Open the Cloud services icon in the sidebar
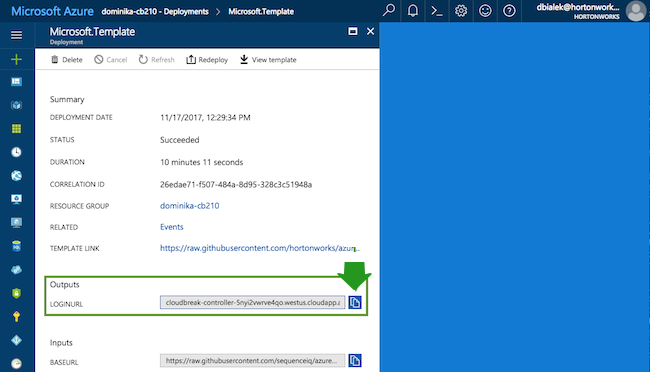 [x=16, y=270]
